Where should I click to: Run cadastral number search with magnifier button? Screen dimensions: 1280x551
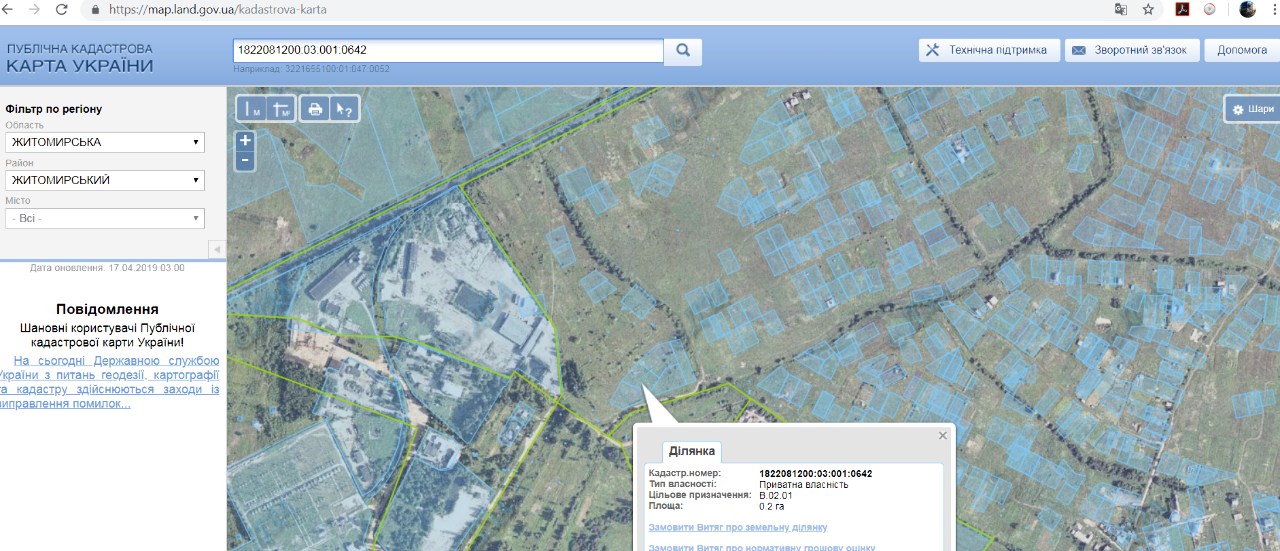[683, 51]
